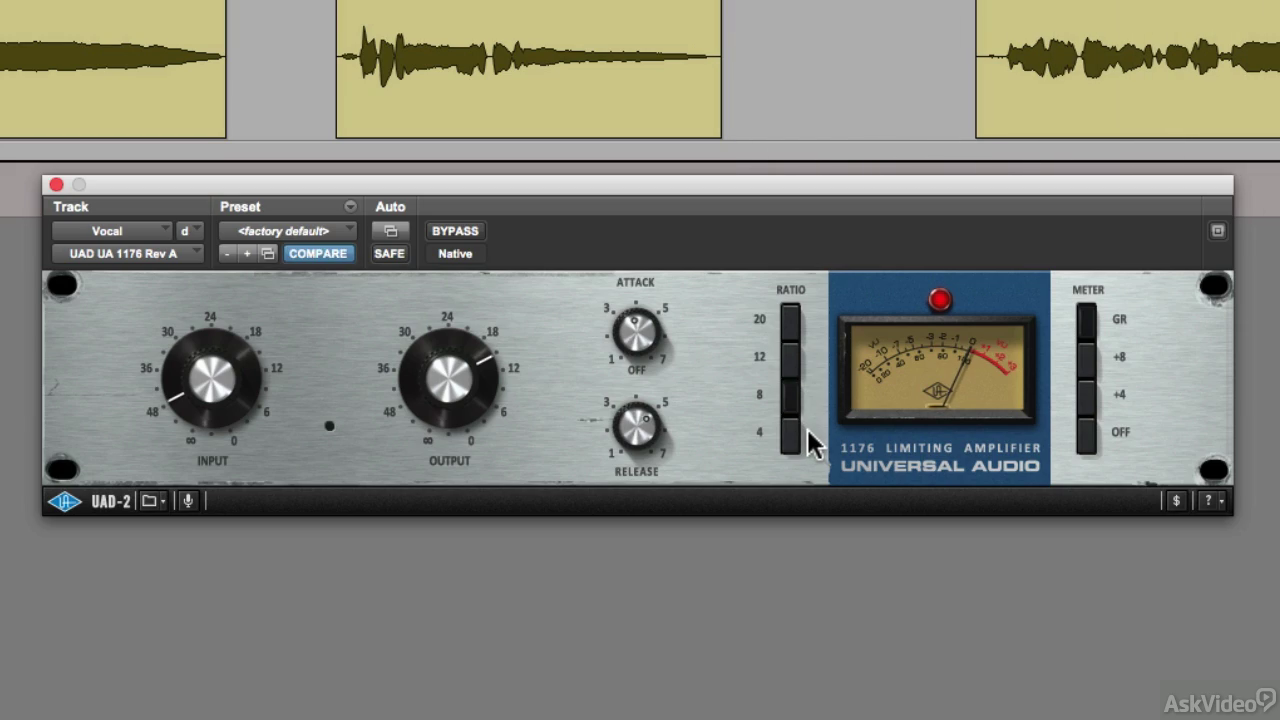Image resolution: width=1280 pixels, height=720 pixels.
Task: Switch the meter OFF button
Action: pyautogui.click(x=1086, y=434)
